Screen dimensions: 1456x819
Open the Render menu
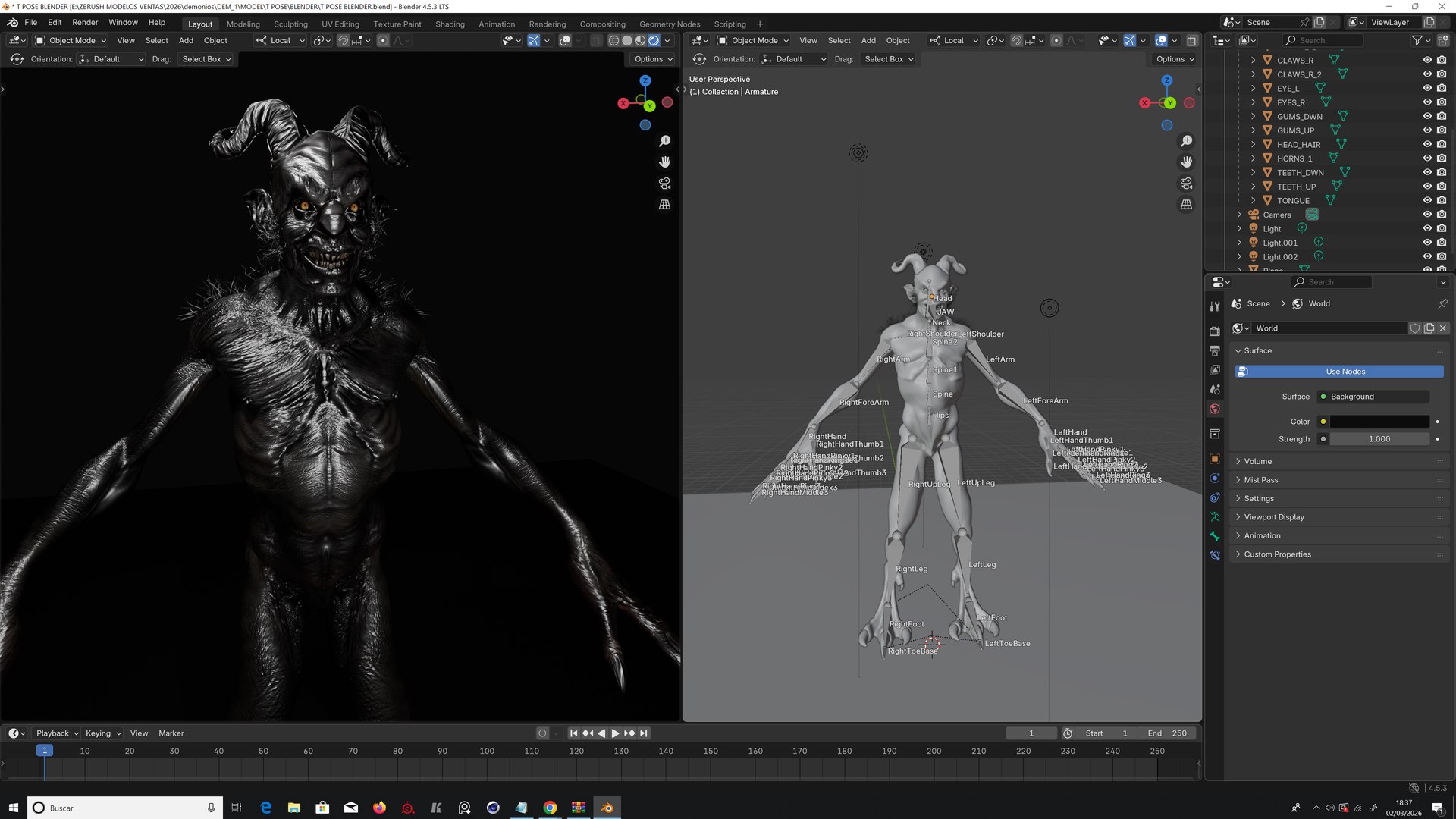coord(85,23)
